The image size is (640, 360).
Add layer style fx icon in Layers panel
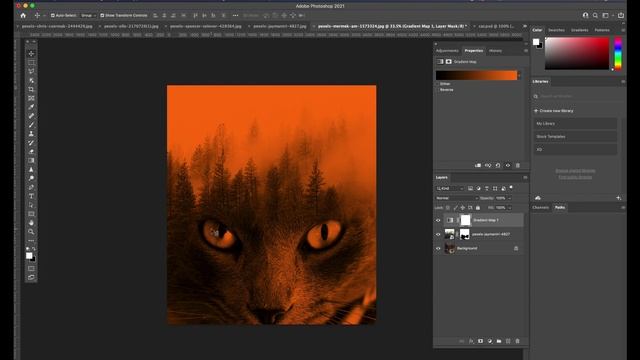[471, 341]
